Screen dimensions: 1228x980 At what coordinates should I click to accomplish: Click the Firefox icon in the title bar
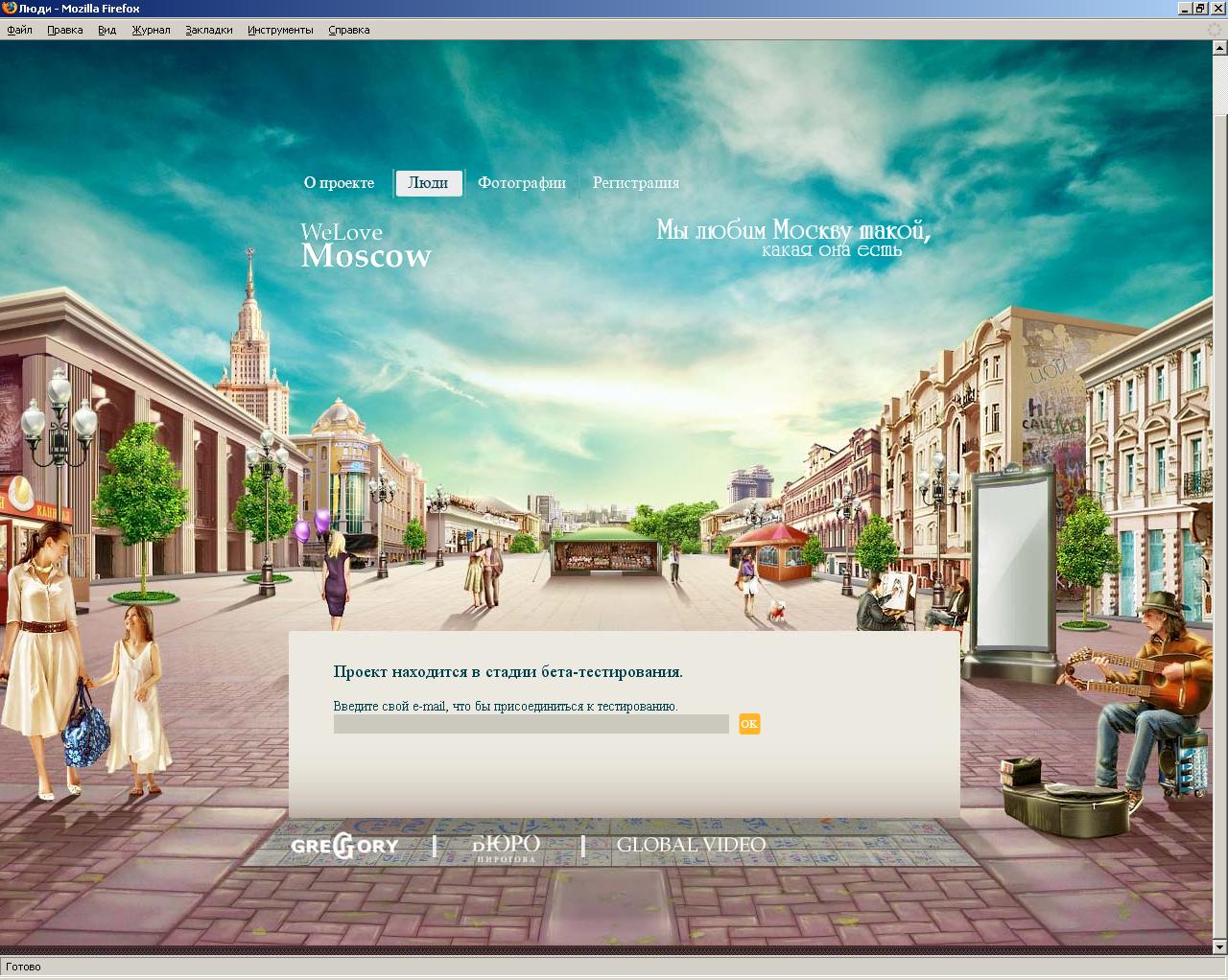[9, 9]
